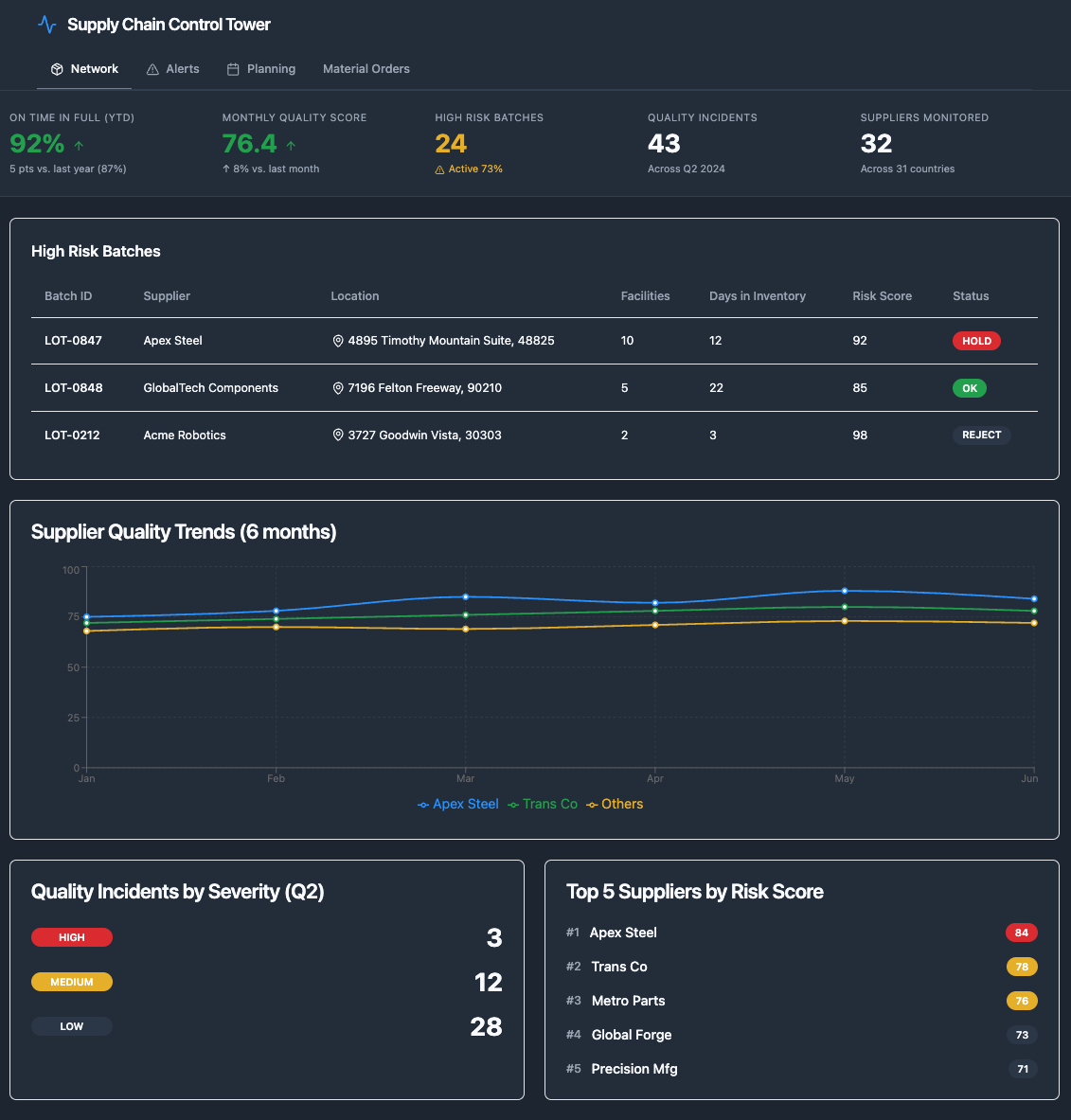The width and height of the screenshot is (1071, 1120).
Task: Click the cube icon on Network tab
Action: (x=57, y=69)
